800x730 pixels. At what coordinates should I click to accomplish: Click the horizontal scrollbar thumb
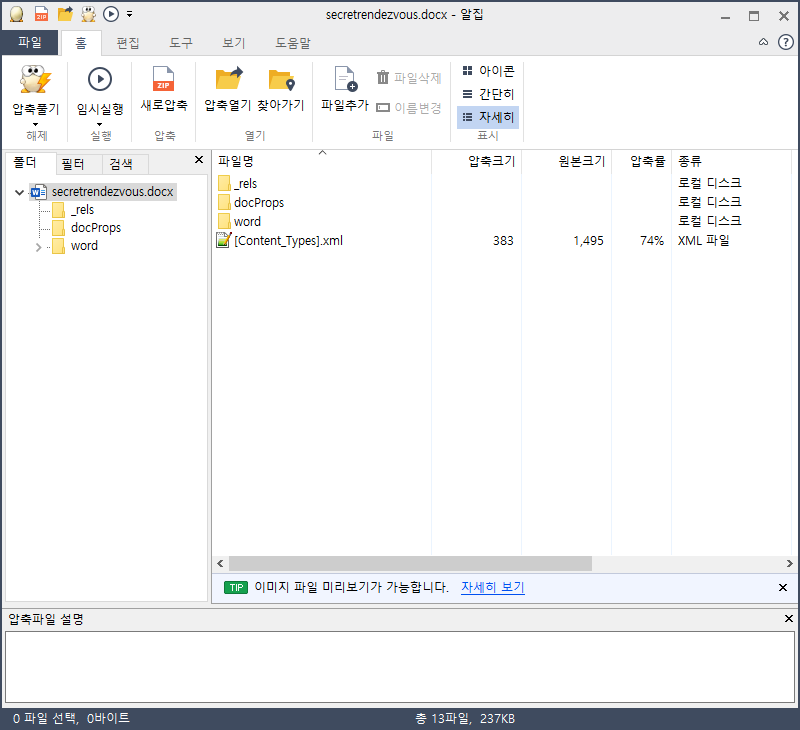tap(410, 564)
